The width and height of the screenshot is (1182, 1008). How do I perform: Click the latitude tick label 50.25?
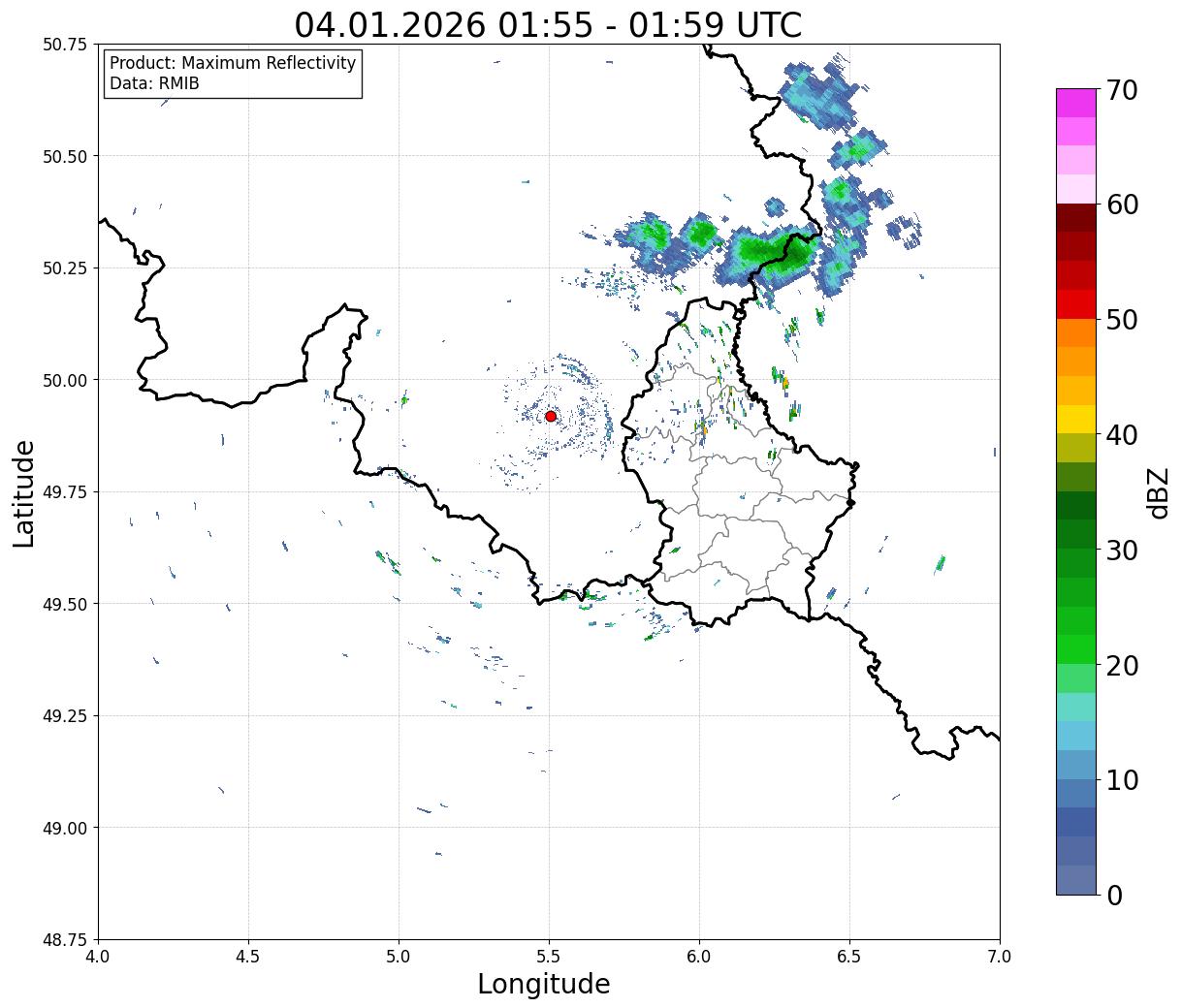[64, 268]
